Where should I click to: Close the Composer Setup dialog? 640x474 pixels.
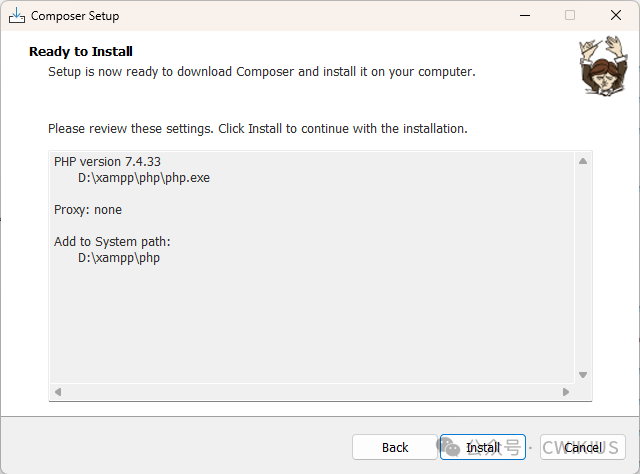pyautogui.click(x=615, y=15)
